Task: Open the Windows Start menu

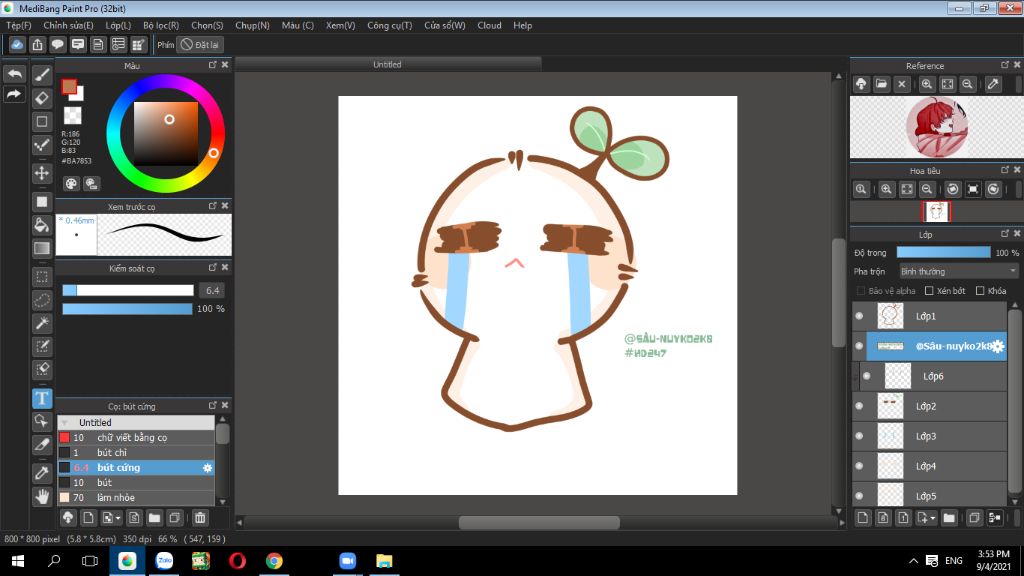Action: tap(18, 561)
